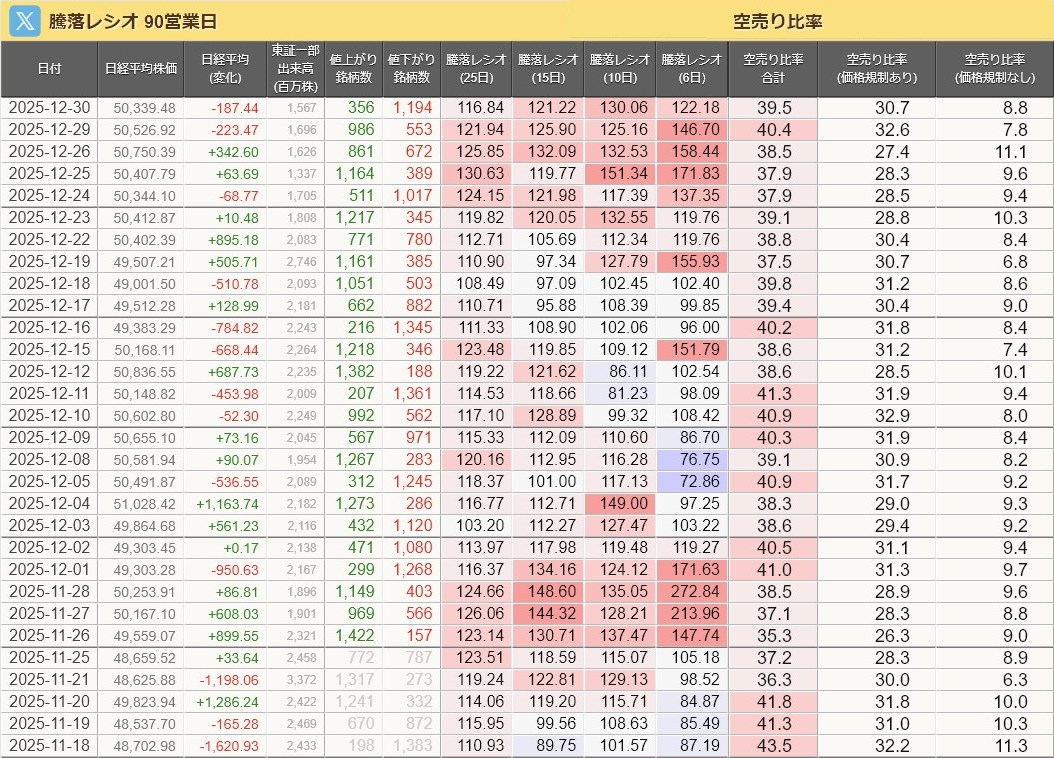Select the 騰落レシオ(25日) column header
The width and height of the screenshot is (1054, 758).
[476, 68]
